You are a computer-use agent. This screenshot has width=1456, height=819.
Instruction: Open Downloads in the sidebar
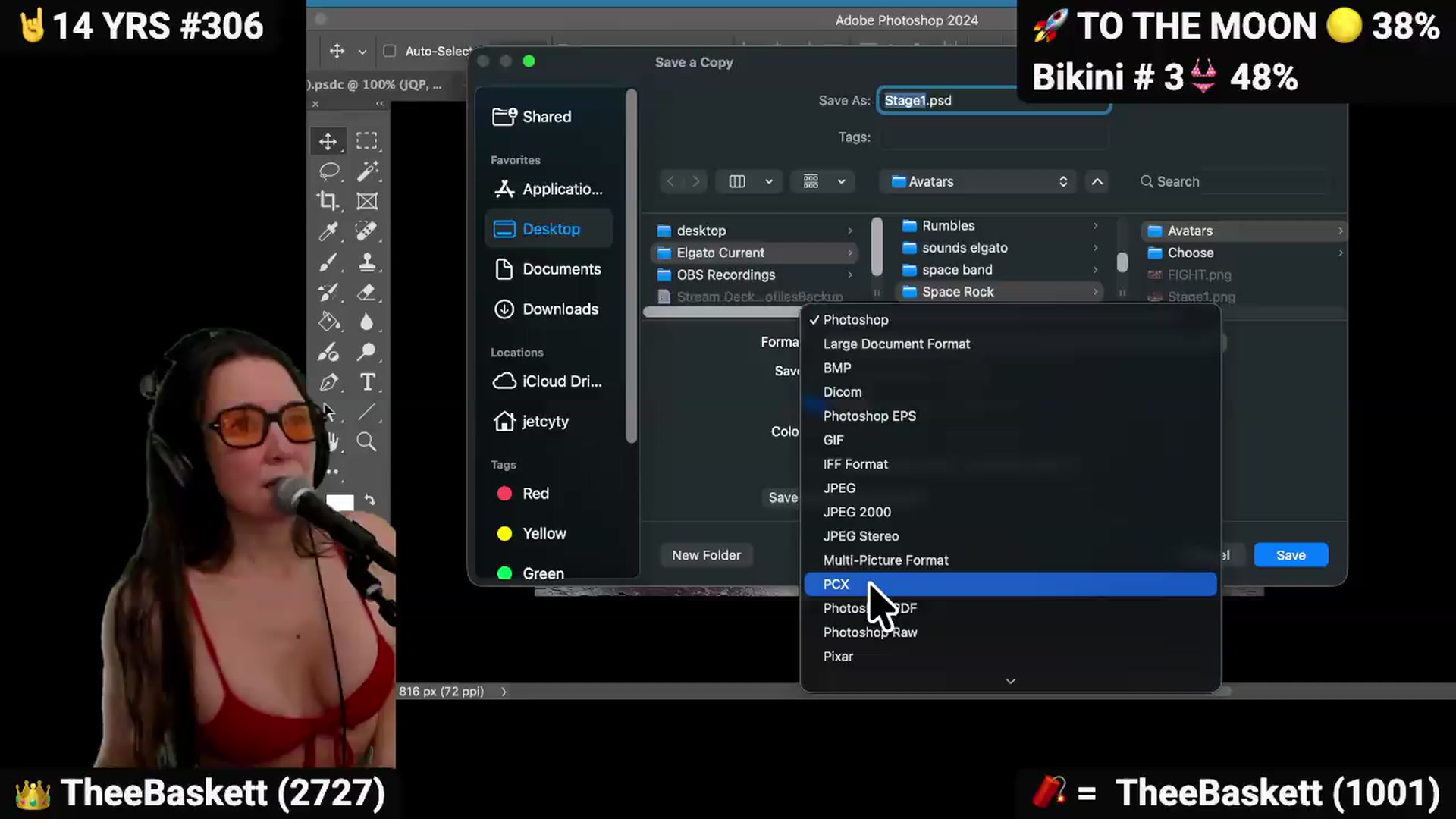[548, 309]
